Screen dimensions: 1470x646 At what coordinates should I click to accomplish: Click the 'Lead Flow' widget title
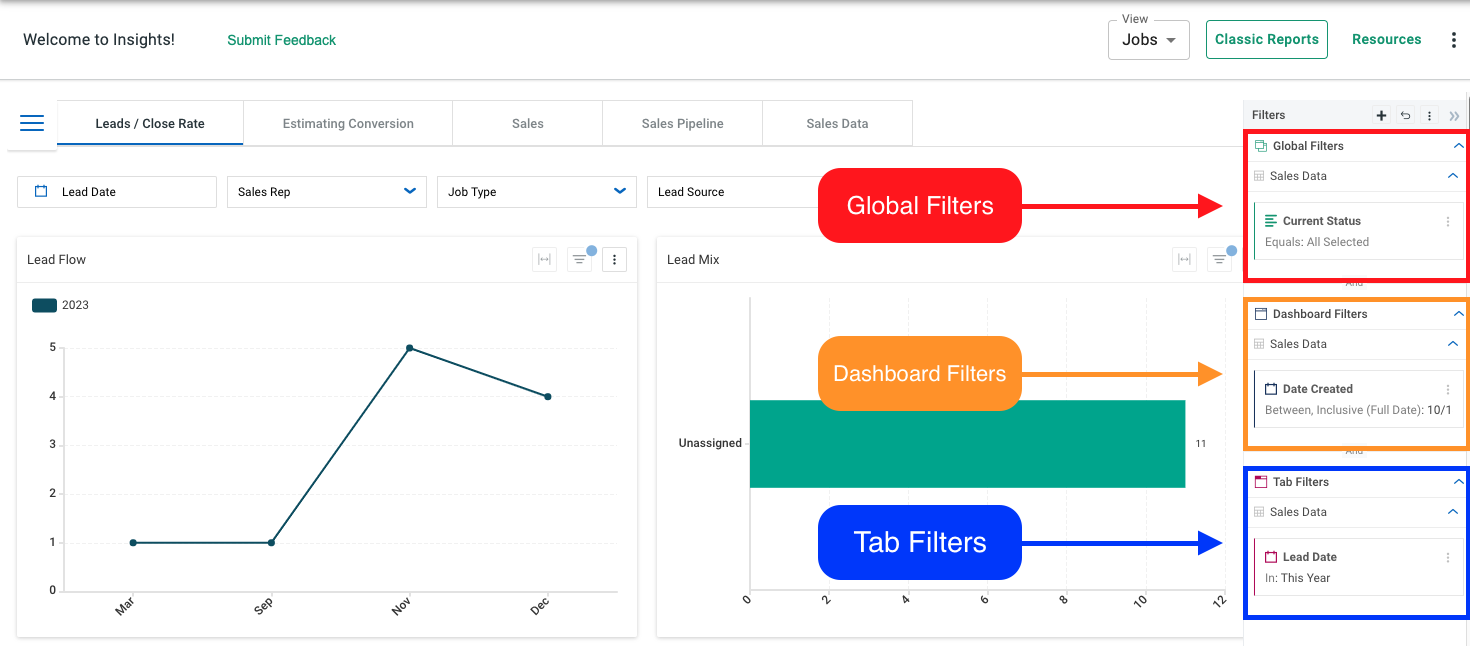pyautogui.click(x=56, y=260)
